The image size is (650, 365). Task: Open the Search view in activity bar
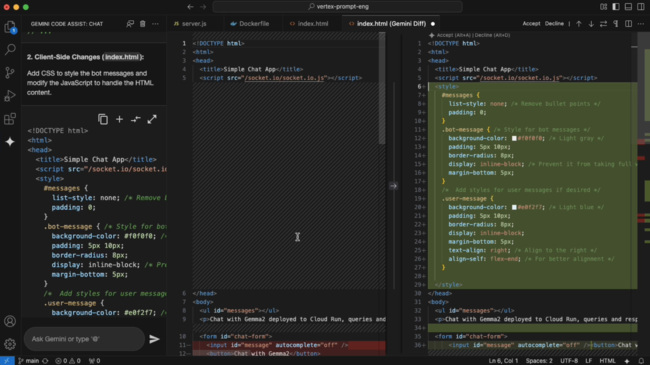[10, 50]
